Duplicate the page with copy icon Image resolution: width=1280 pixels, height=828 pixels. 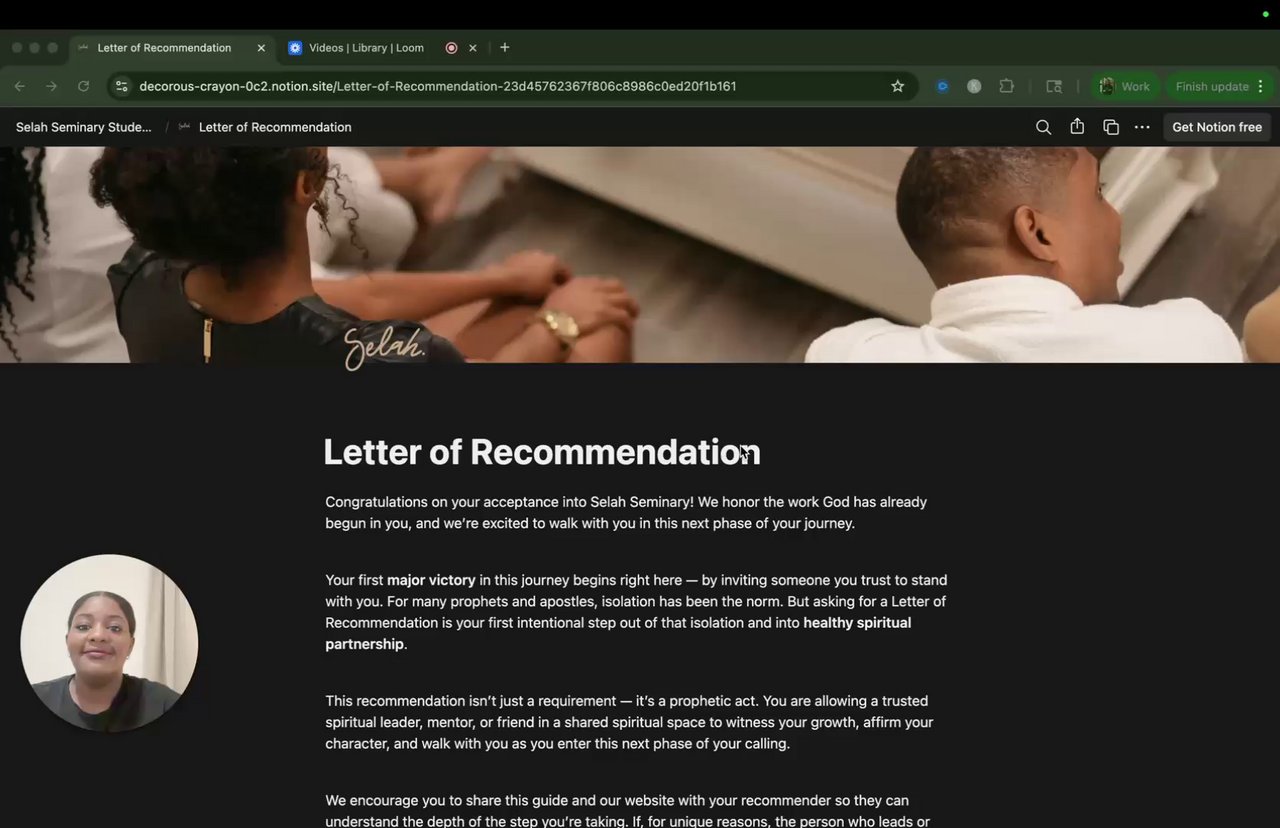coord(1110,127)
